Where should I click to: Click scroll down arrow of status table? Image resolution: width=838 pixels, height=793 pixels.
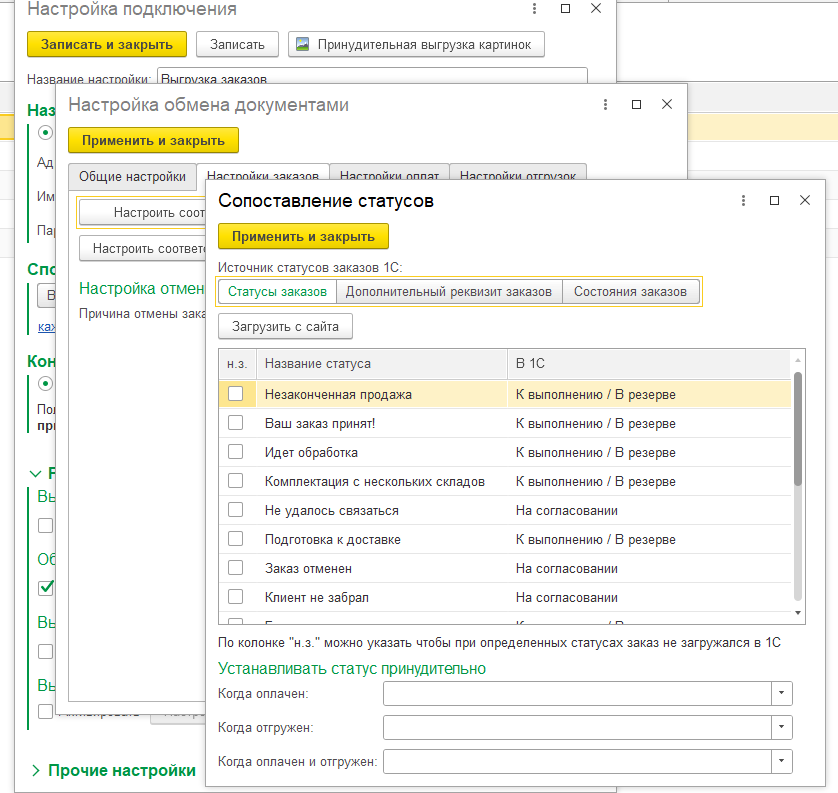coord(798,613)
